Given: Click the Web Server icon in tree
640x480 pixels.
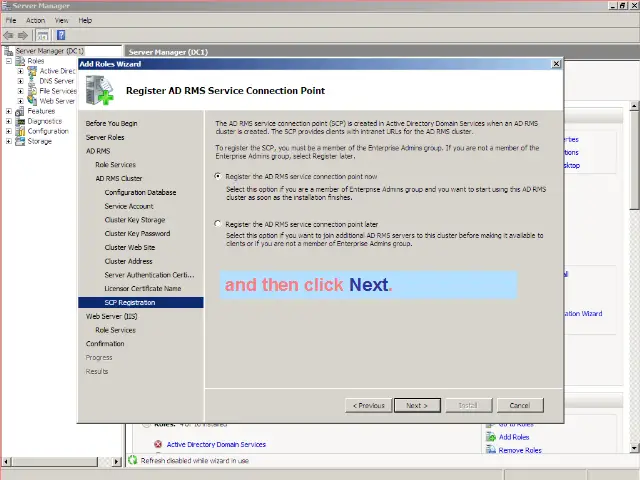Looking at the screenshot, I should pyautogui.click(x=32, y=100).
